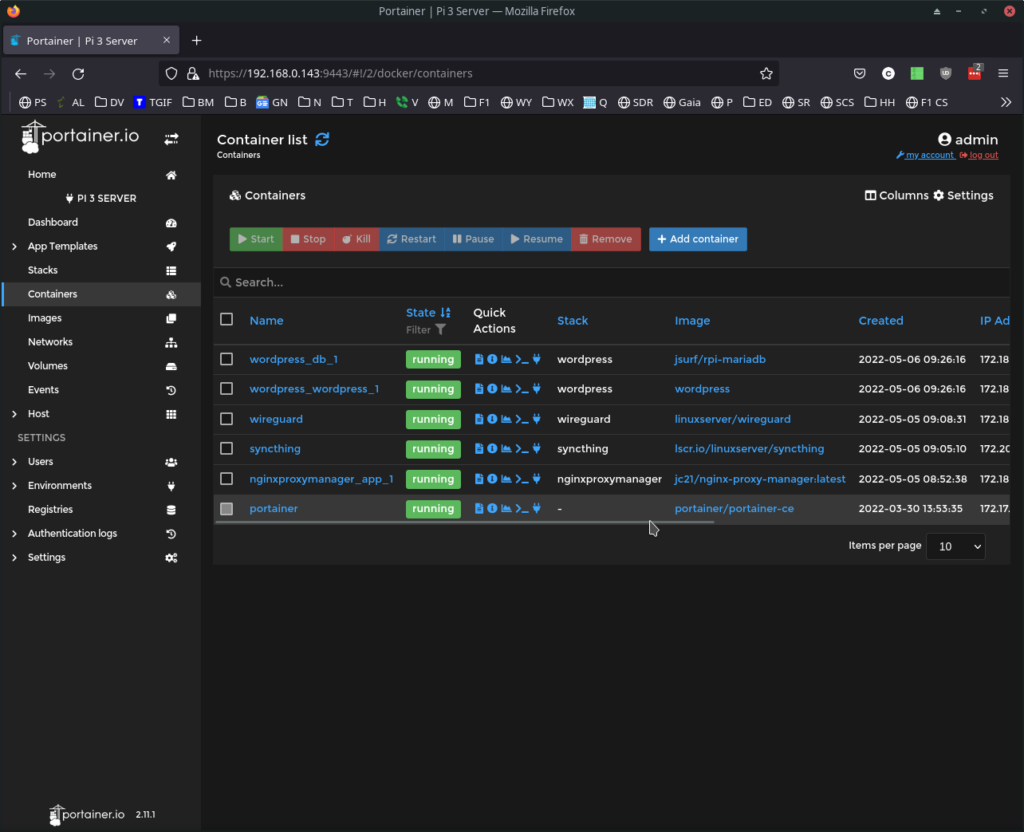Bookmark this page with star icon
1024x832 pixels.
click(x=766, y=74)
